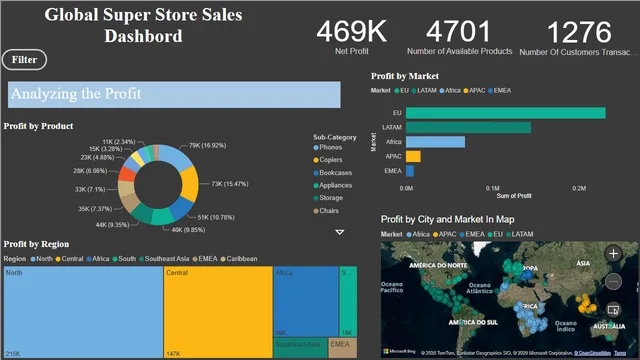Select Copiers in Sub-Category legend
Image resolution: width=640 pixels, height=360 pixels.
(328, 160)
